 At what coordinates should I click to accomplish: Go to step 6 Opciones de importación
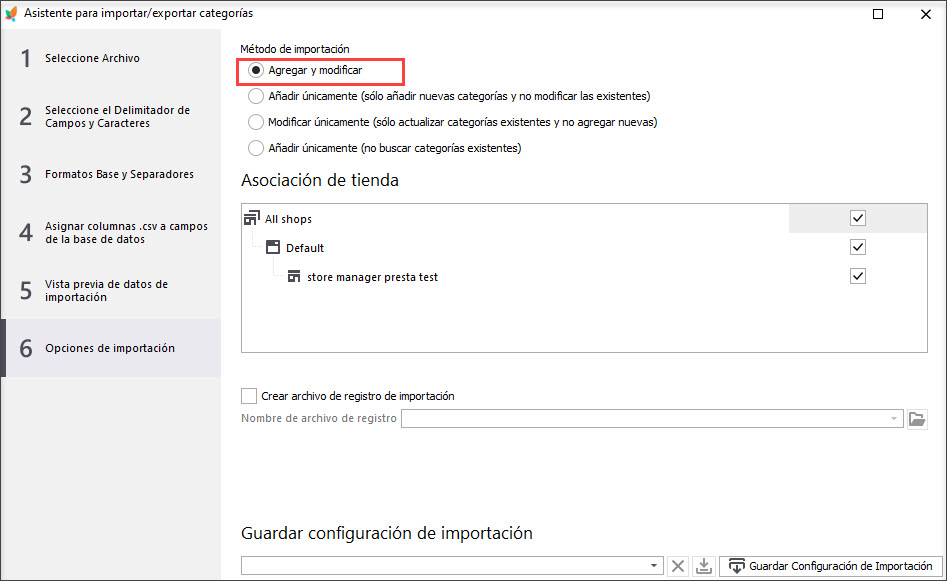click(x=111, y=348)
